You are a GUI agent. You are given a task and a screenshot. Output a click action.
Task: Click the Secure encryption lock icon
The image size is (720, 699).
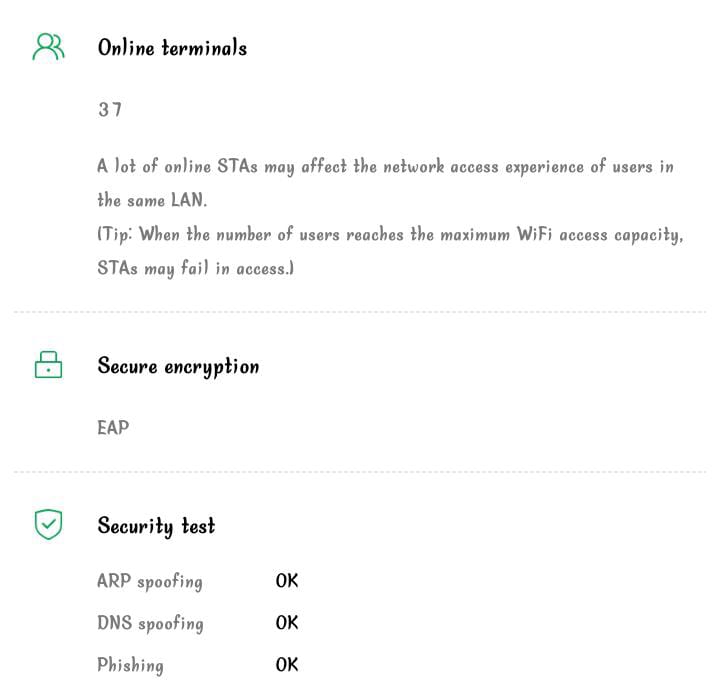[x=48, y=365]
